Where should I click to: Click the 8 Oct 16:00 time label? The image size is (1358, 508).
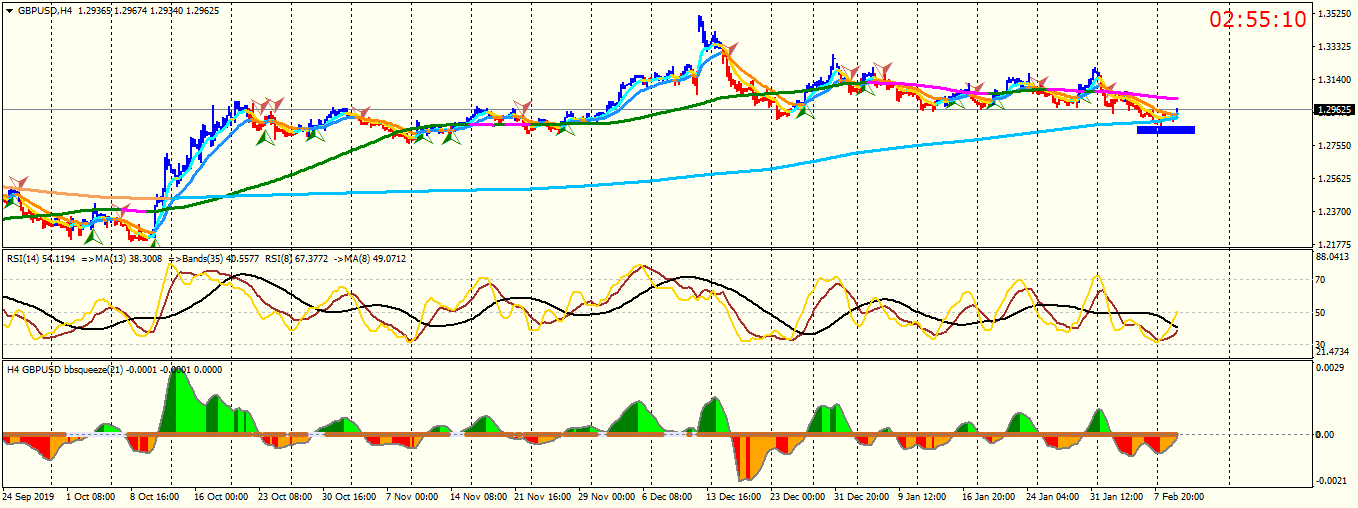pyautogui.click(x=153, y=496)
